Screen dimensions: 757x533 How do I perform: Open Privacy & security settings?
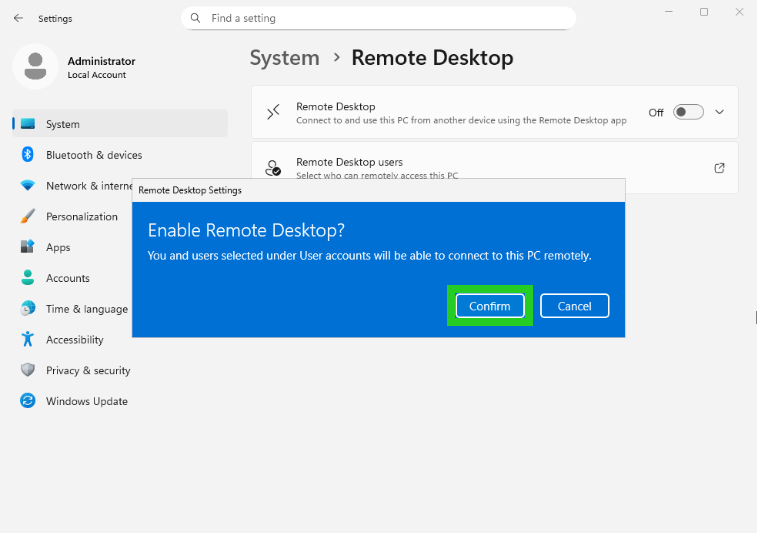120,370
